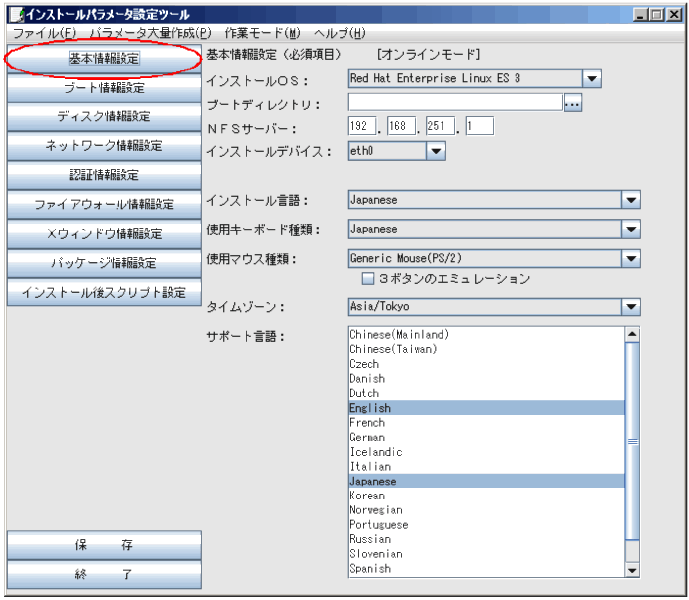Open ネットワーク情報設定 settings
The width and height of the screenshot is (689, 600).
click(x=104, y=146)
